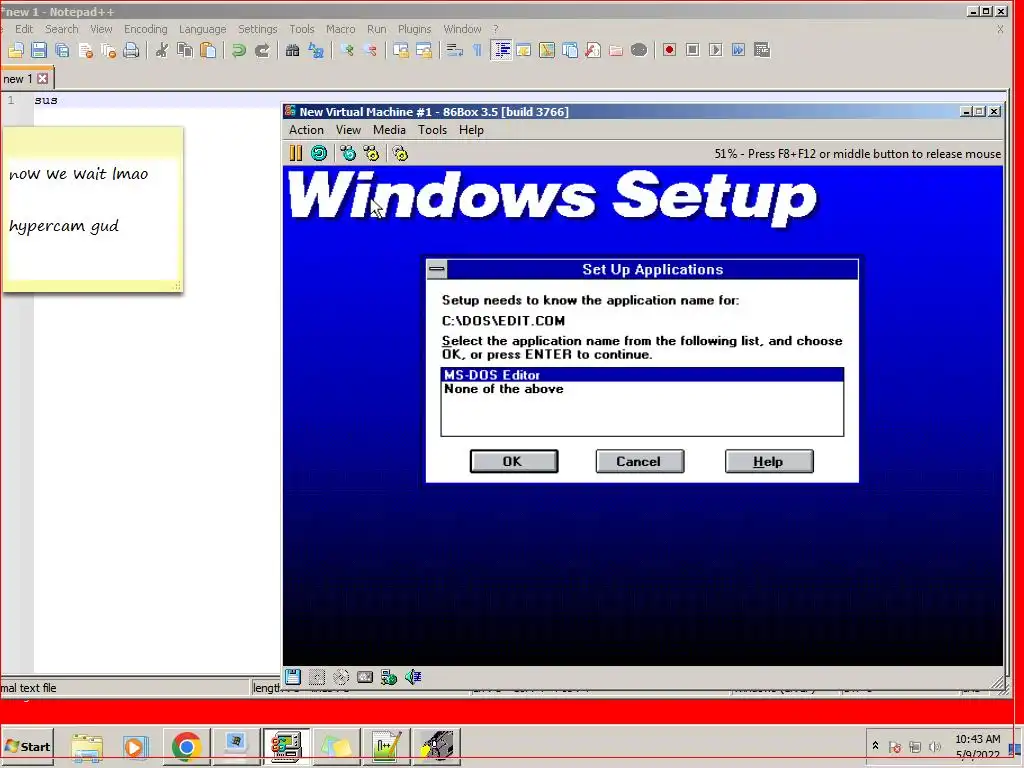Pause the virtual machine in 86Box toolbar
Screen dimensions: 1024x768
(296, 153)
